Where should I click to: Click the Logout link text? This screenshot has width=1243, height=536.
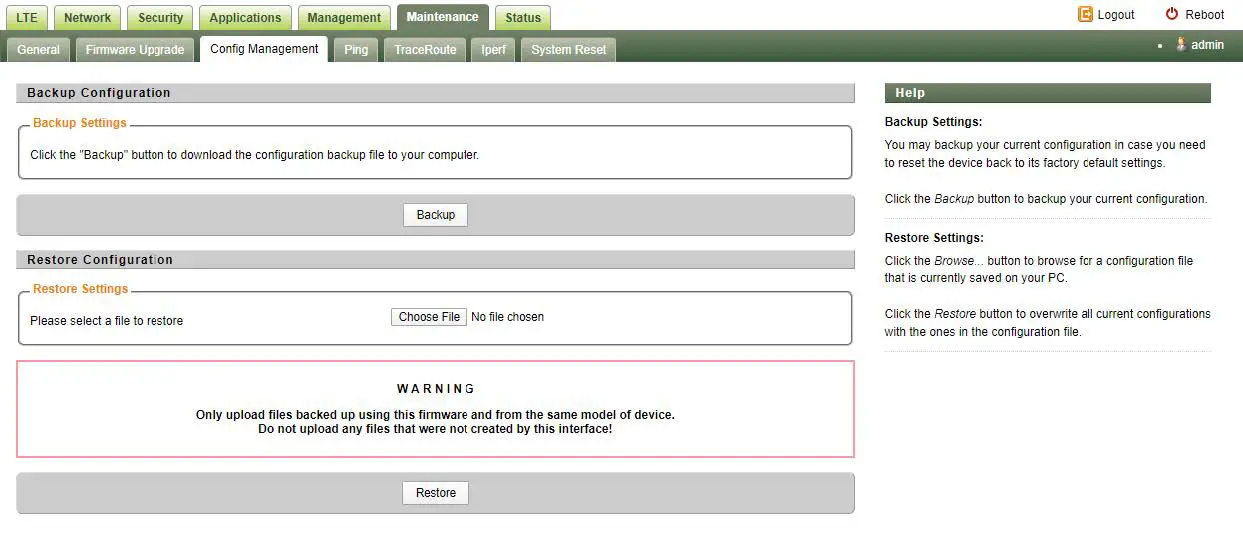click(1116, 15)
